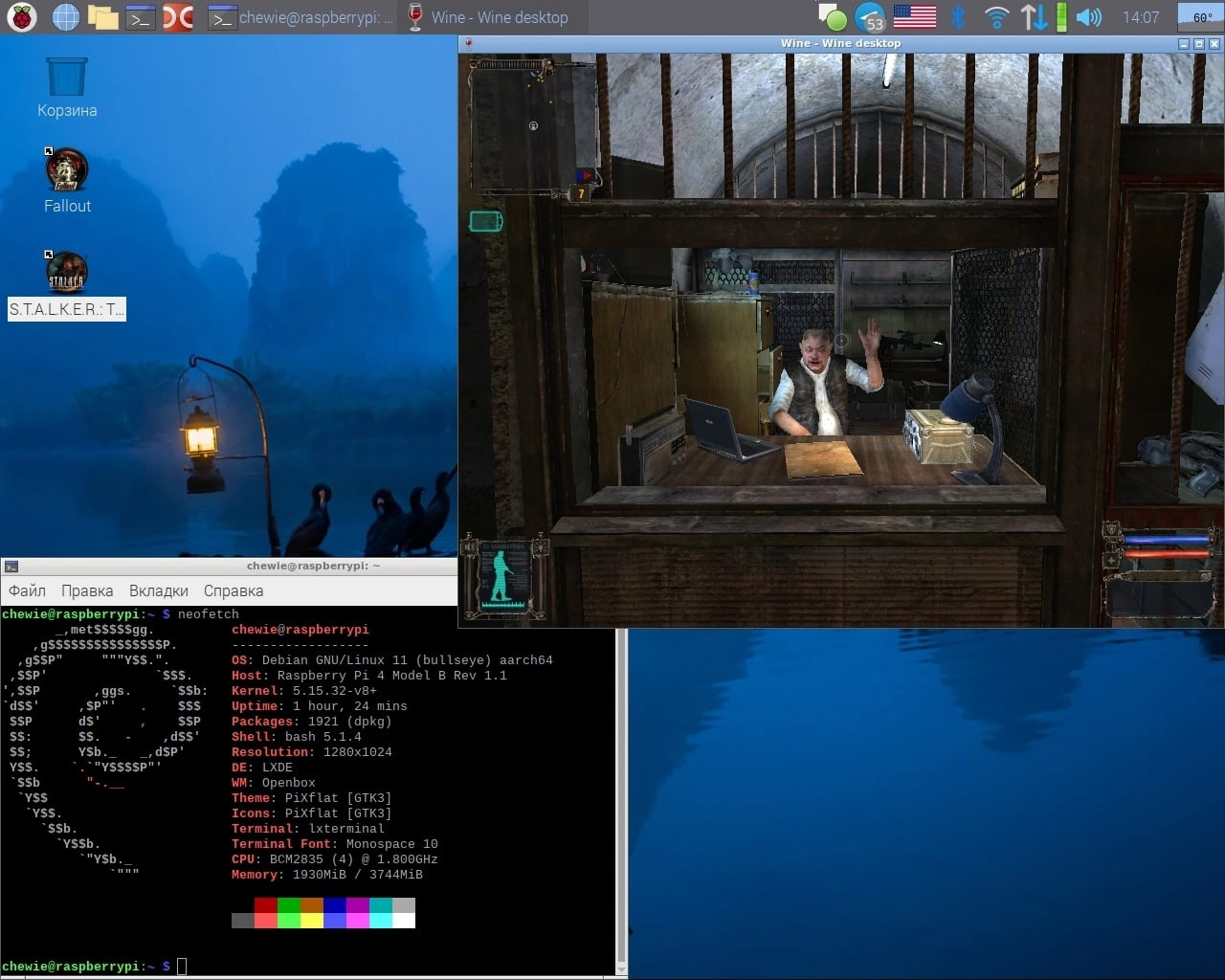Select the Корзина trash desktop icon
This screenshot has height=980, width=1225.
tap(67, 87)
